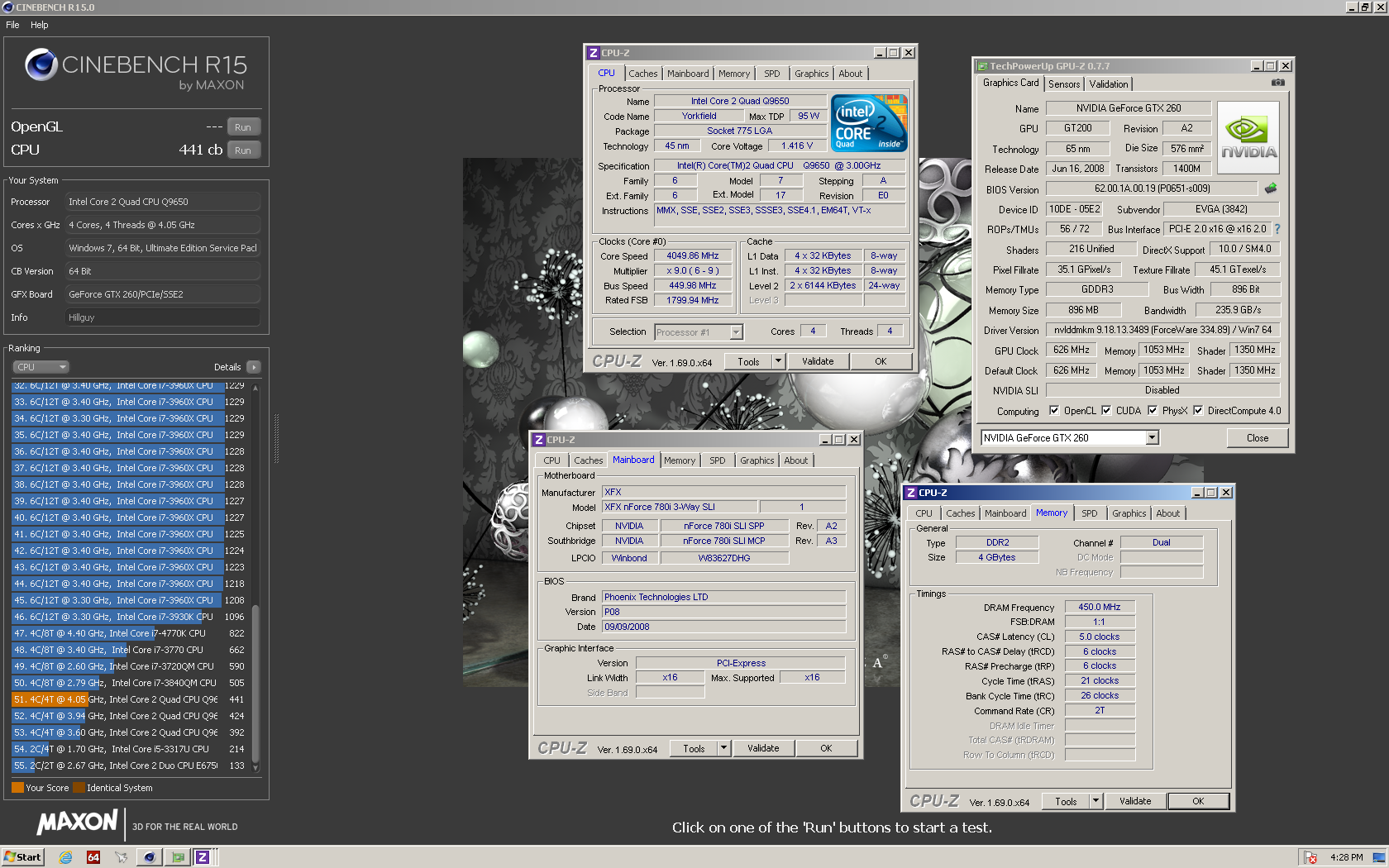This screenshot has width=1389, height=868.
Task: Click the Cinebench title bar icon
Action: pyautogui.click(x=8, y=7)
